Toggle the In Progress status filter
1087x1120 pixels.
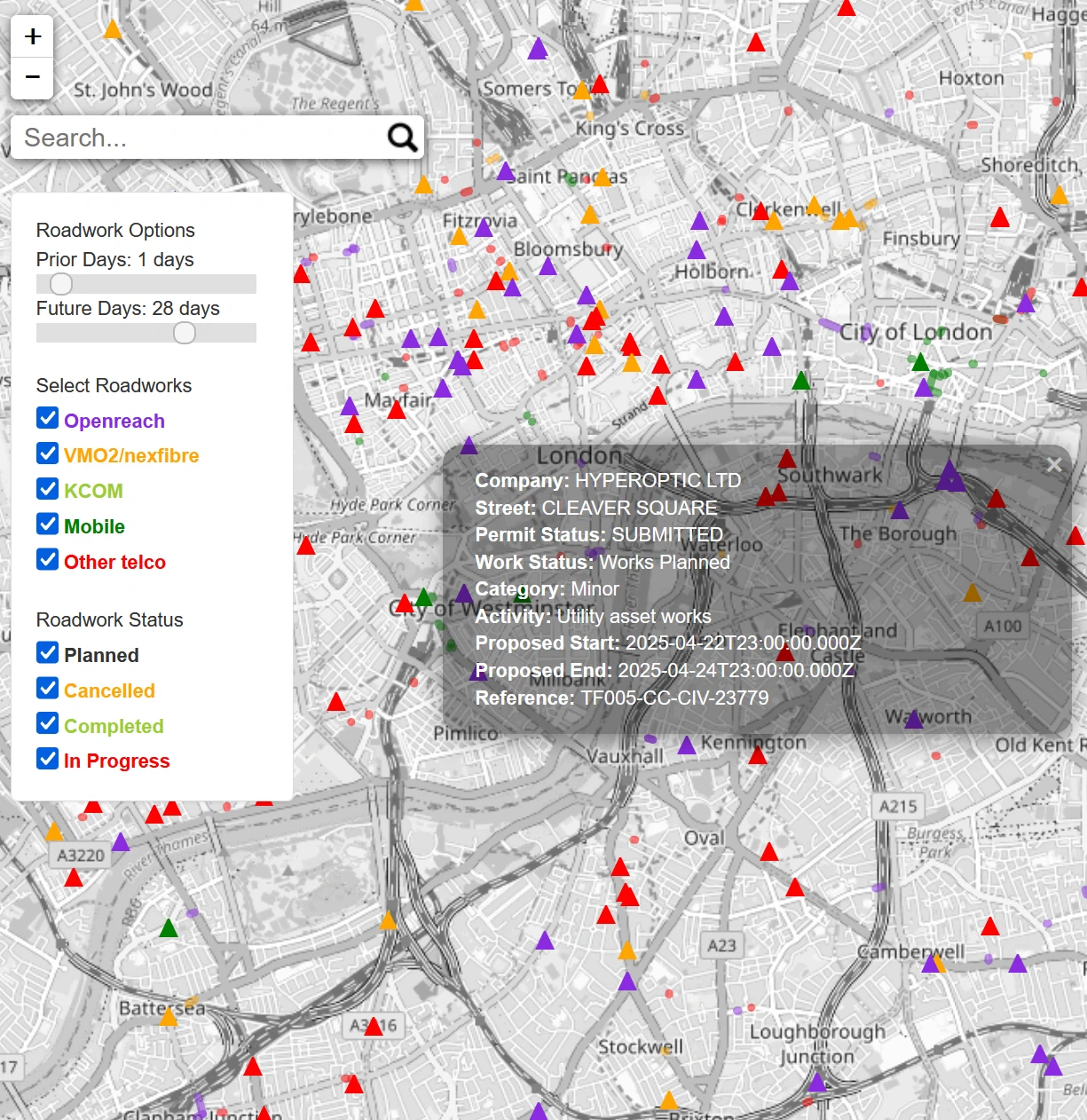pos(47,759)
